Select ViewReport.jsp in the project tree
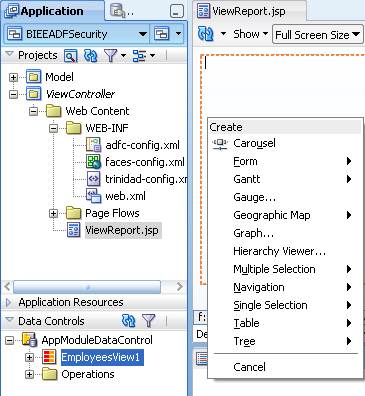The width and height of the screenshot is (365, 396). pyautogui.click(x=122, y=230)
